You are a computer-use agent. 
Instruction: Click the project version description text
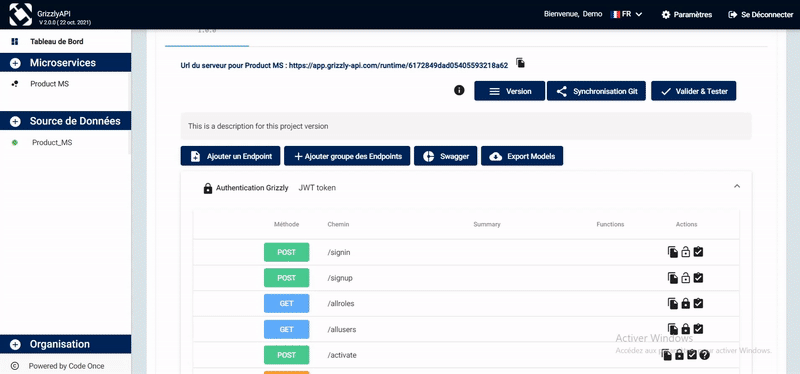[x=258, y=126]
